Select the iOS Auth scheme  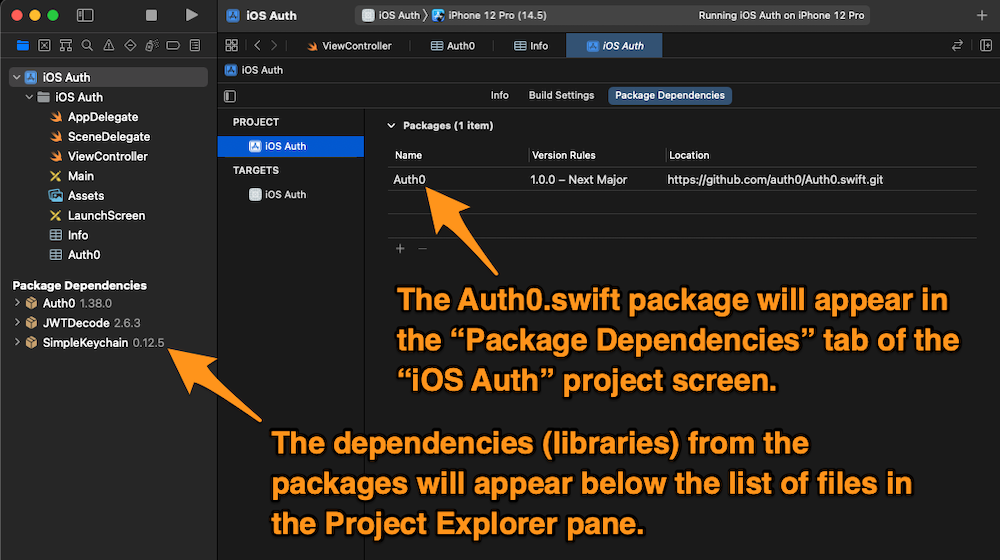point(391,15)
